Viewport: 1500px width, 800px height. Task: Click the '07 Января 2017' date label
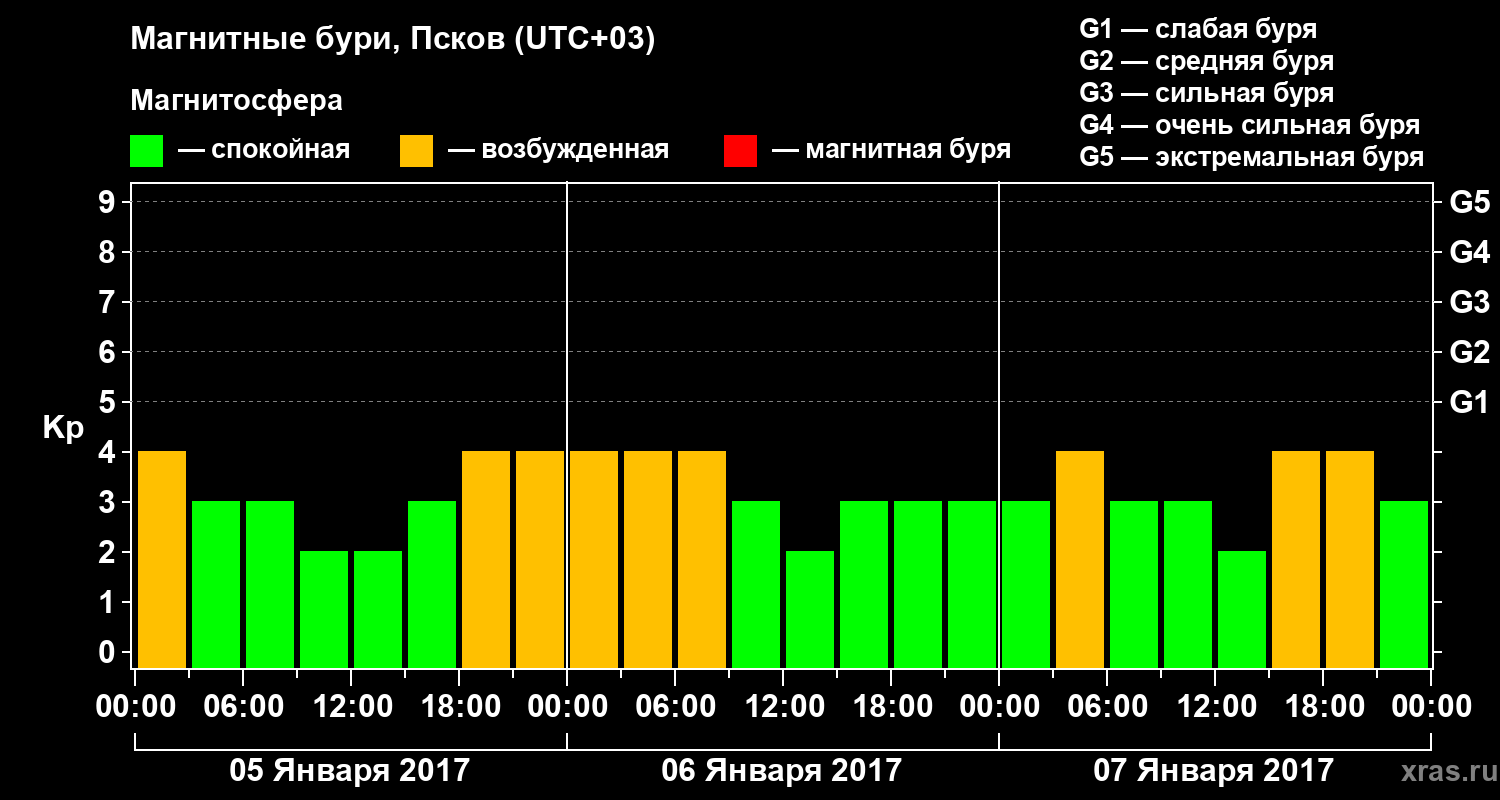(x=1214, y=771)
